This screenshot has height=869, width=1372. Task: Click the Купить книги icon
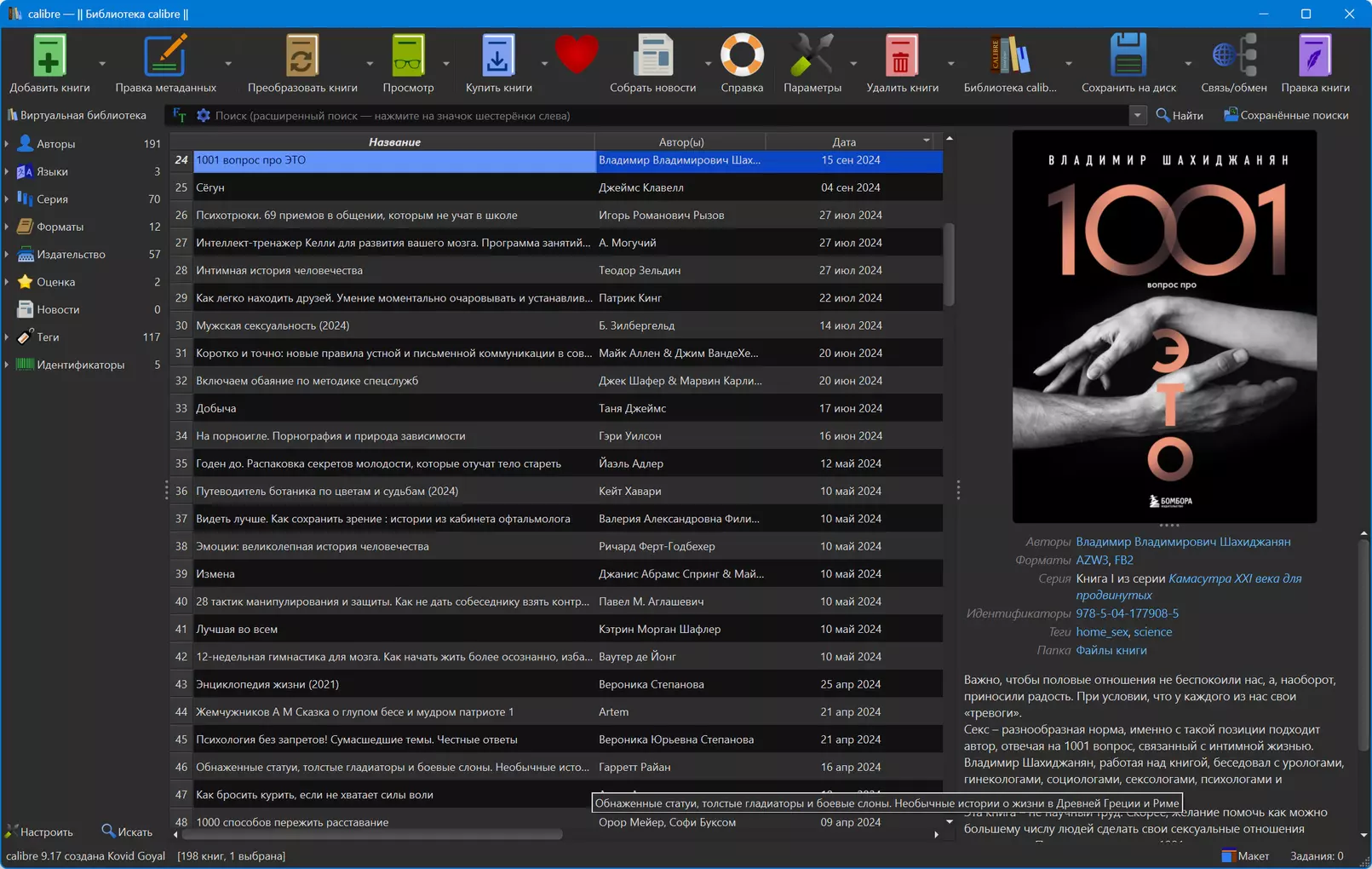pos(498,55)
